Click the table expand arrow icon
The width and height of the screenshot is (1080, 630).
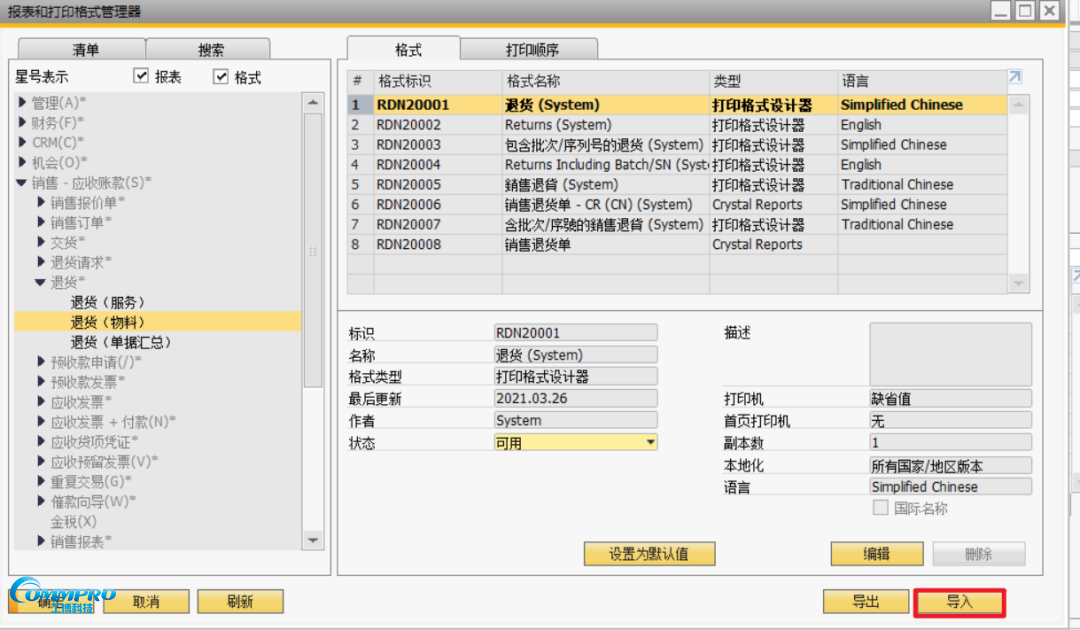1014,77
